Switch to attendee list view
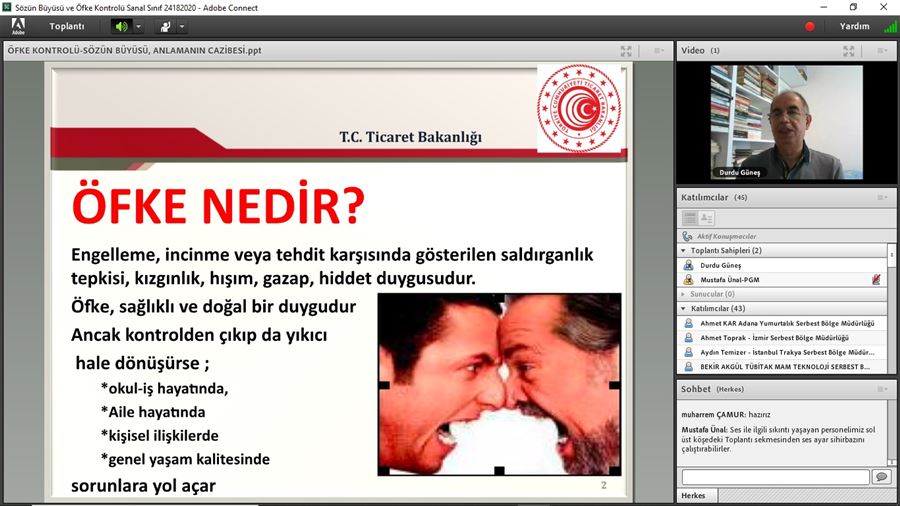The height and width of the screenshot is (506, 900). 689,218
